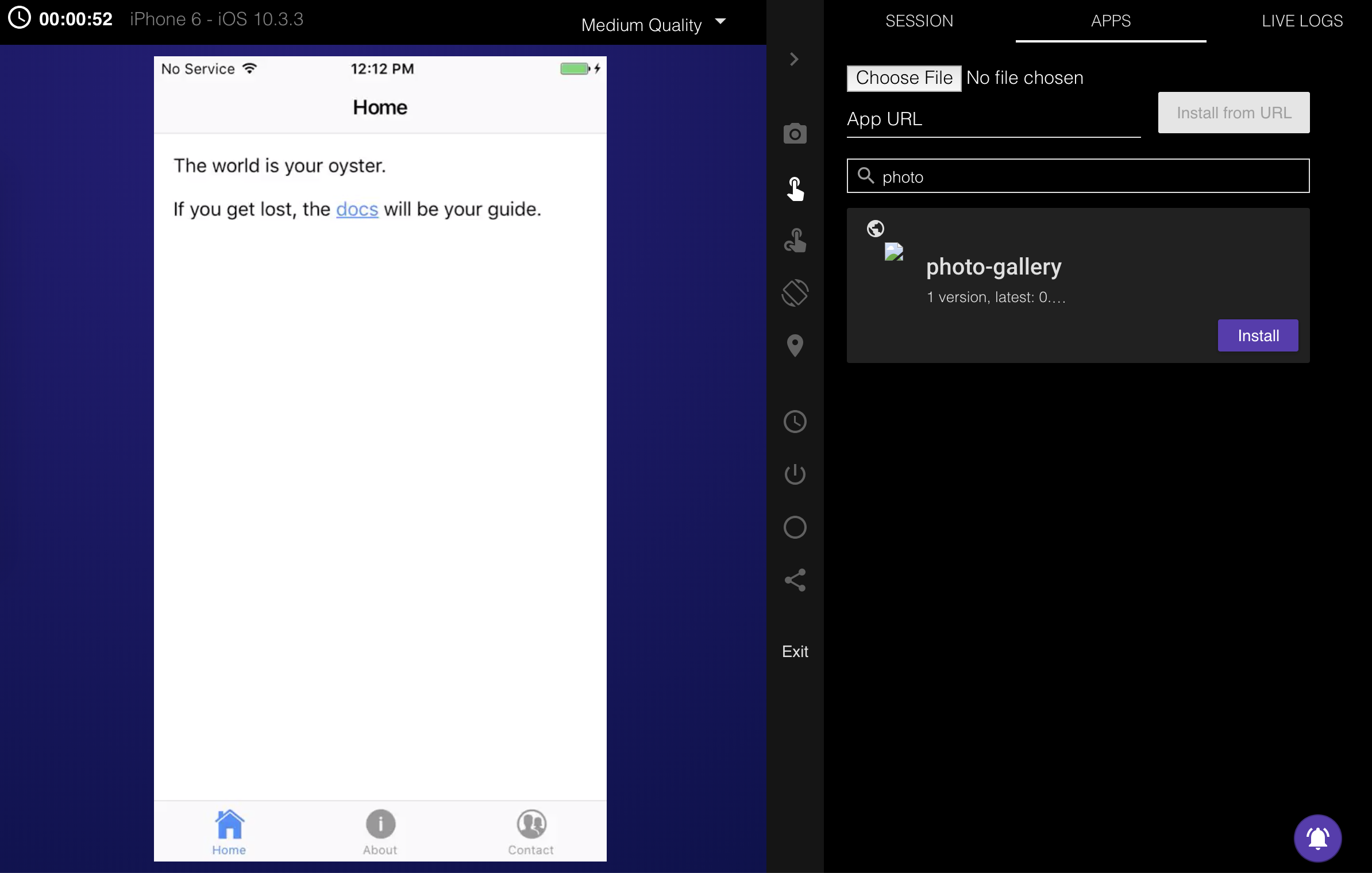1372x873 pixels.
Task: Switch to the SESSION tab
Action: click(919, 21)
